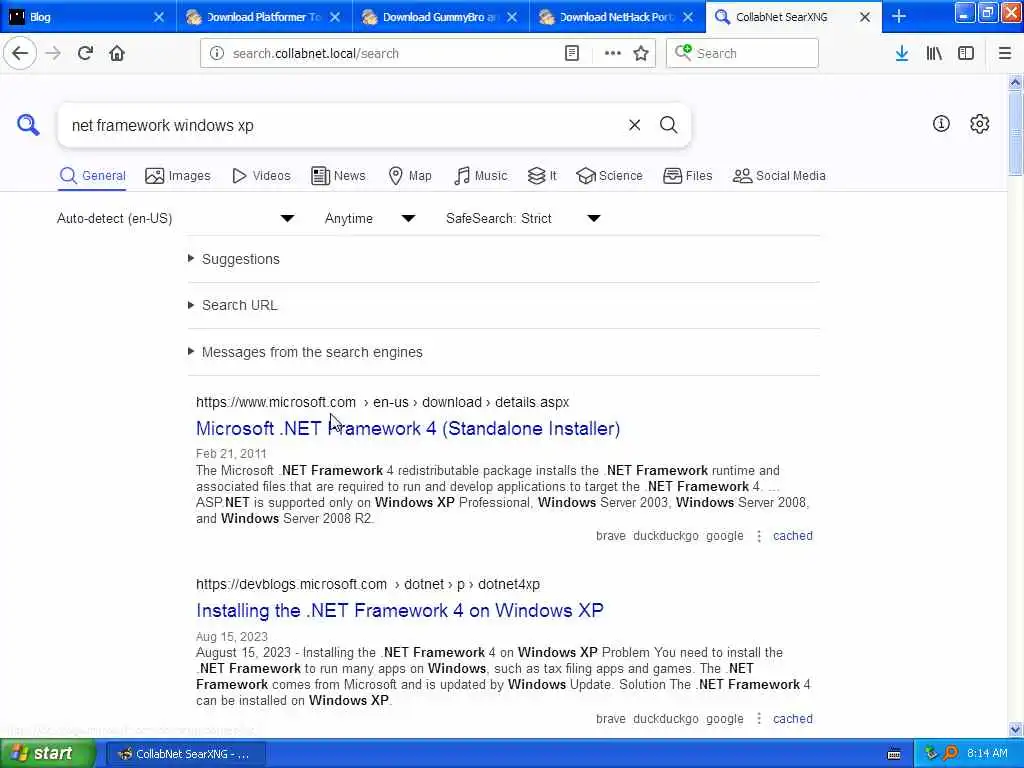Show site information for search.collabnet.local

pyautogui.click(x=217, y=53)
